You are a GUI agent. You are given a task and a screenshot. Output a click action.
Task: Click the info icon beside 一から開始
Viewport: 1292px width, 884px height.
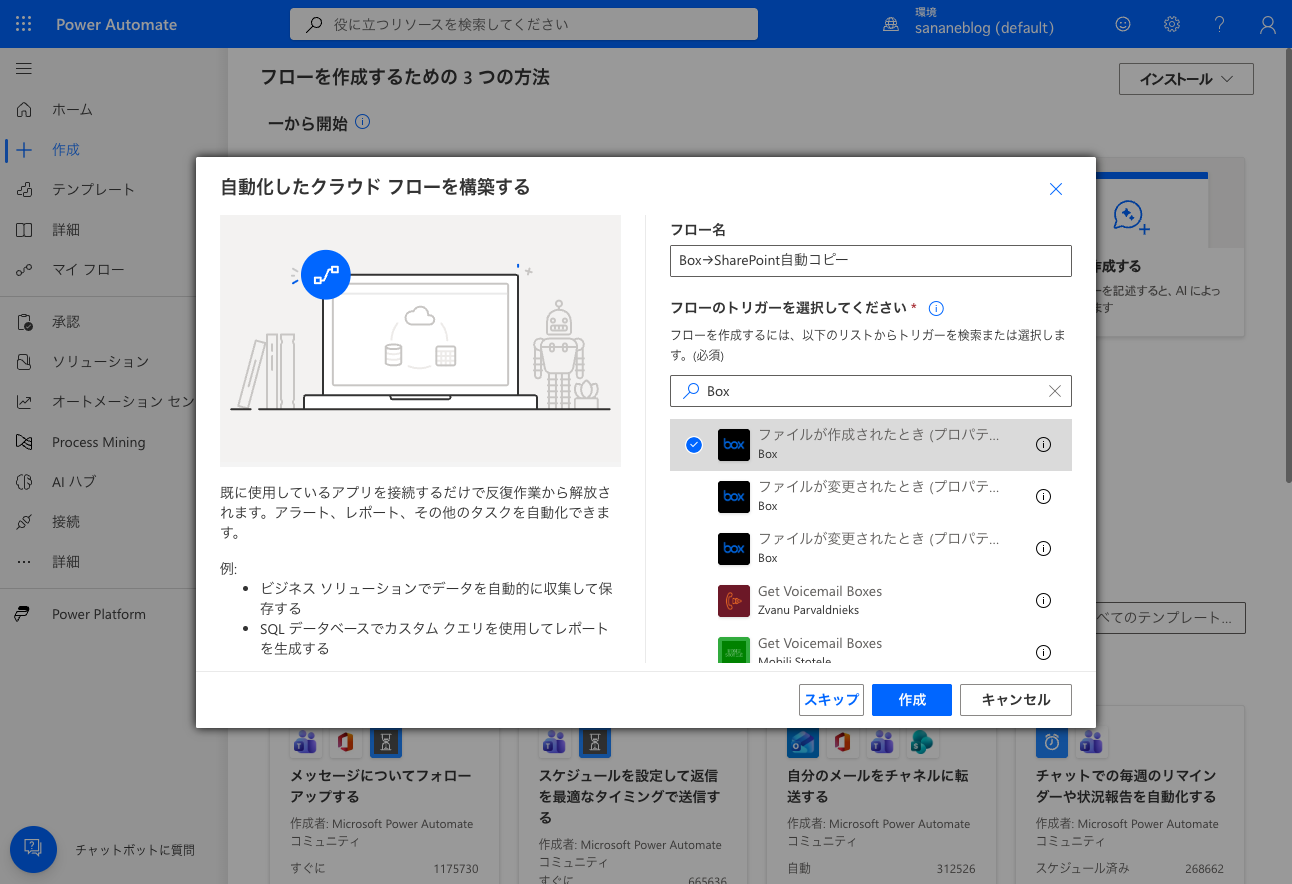coord(363,122)
